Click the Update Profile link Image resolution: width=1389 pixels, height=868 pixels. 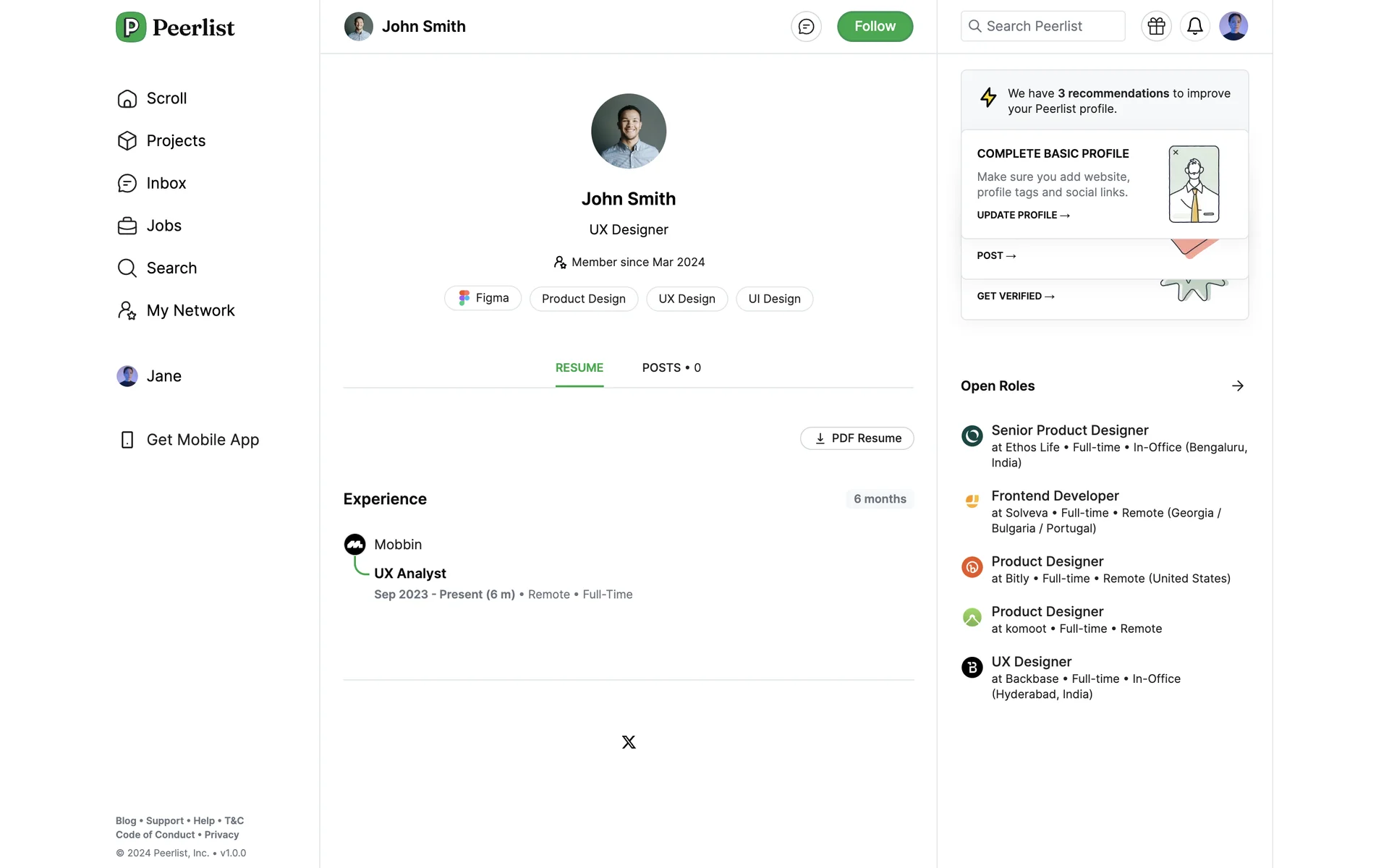click(x=1022, y=216)
